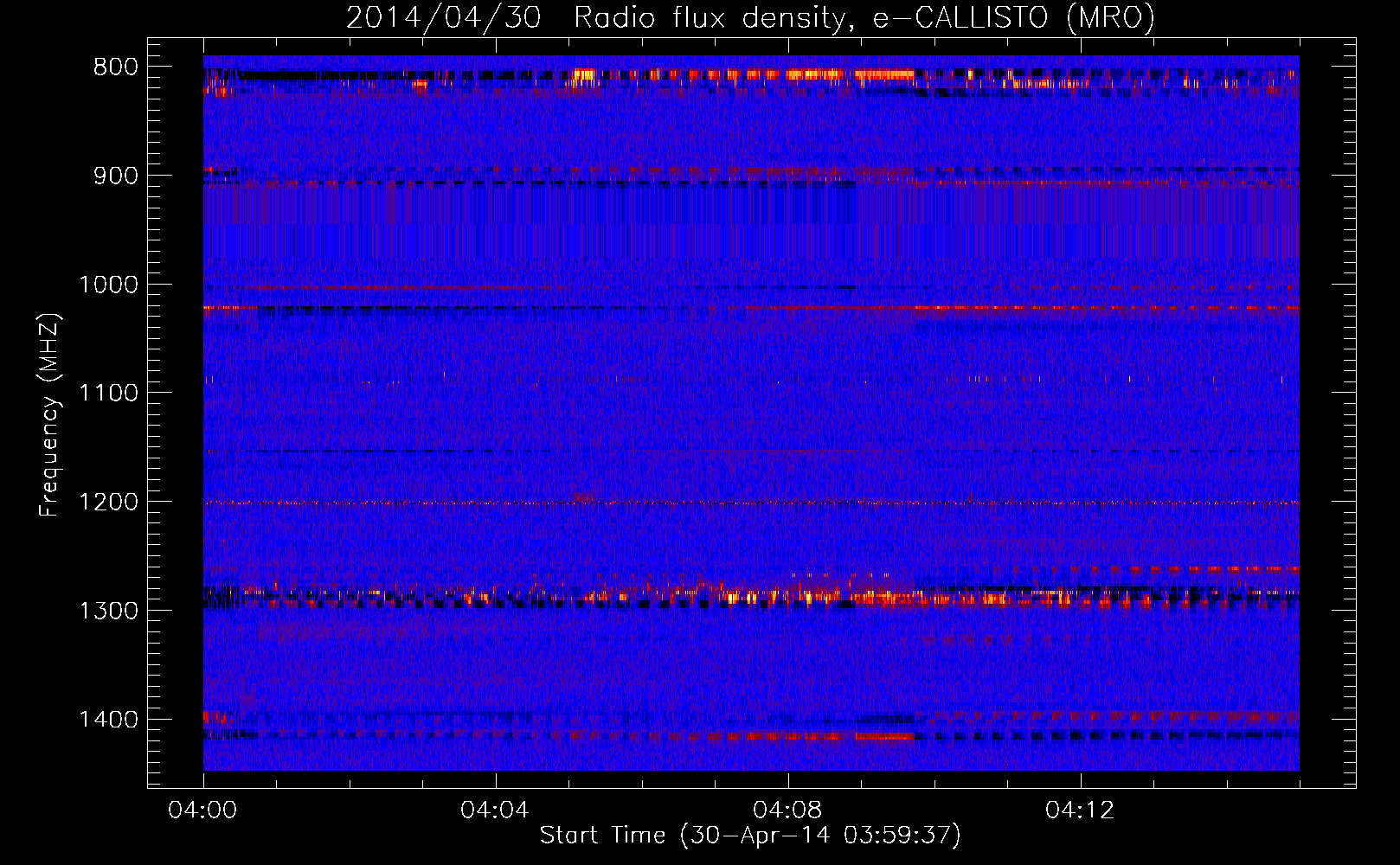
Task: Click the 'Start Time (30-Apr-14 03:59:37)' label
Action: click(x=750, y=836)
